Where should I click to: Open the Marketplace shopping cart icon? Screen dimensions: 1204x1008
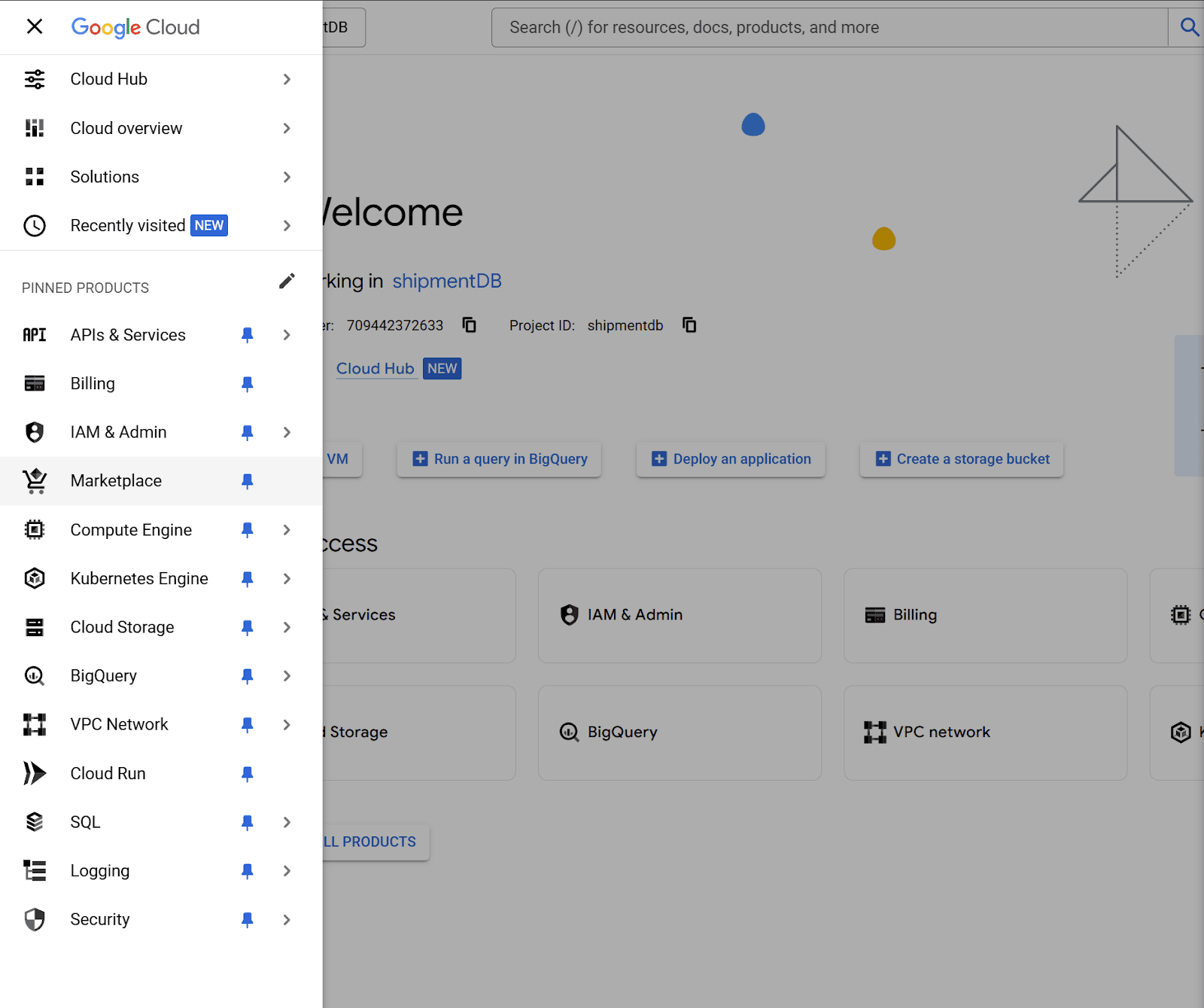34,481
